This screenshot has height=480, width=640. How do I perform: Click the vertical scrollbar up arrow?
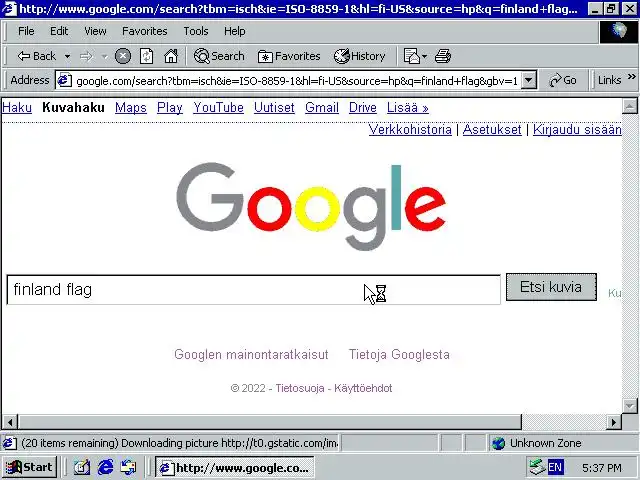(x=630, y=107)
